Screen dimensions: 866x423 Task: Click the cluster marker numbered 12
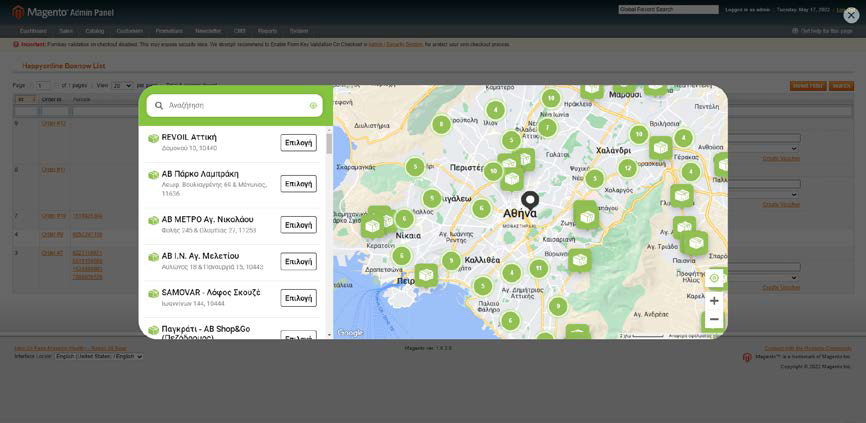pyautogui.click(x=627, y=168)
